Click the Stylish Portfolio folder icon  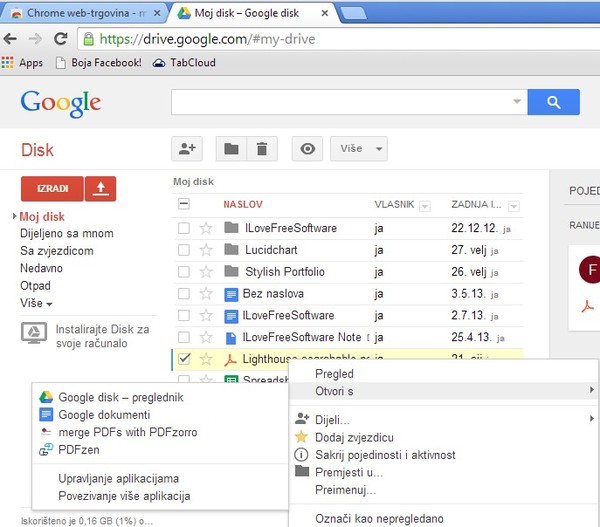[x=231, y=271]
